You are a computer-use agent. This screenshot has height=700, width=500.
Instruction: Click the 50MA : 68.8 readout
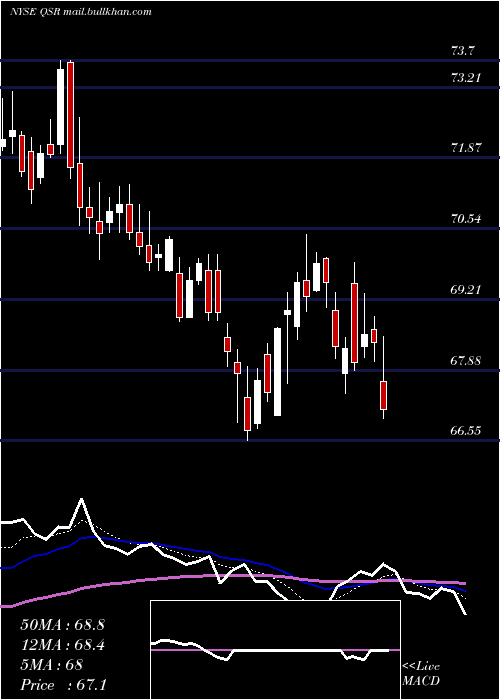(x=62, y=625)
